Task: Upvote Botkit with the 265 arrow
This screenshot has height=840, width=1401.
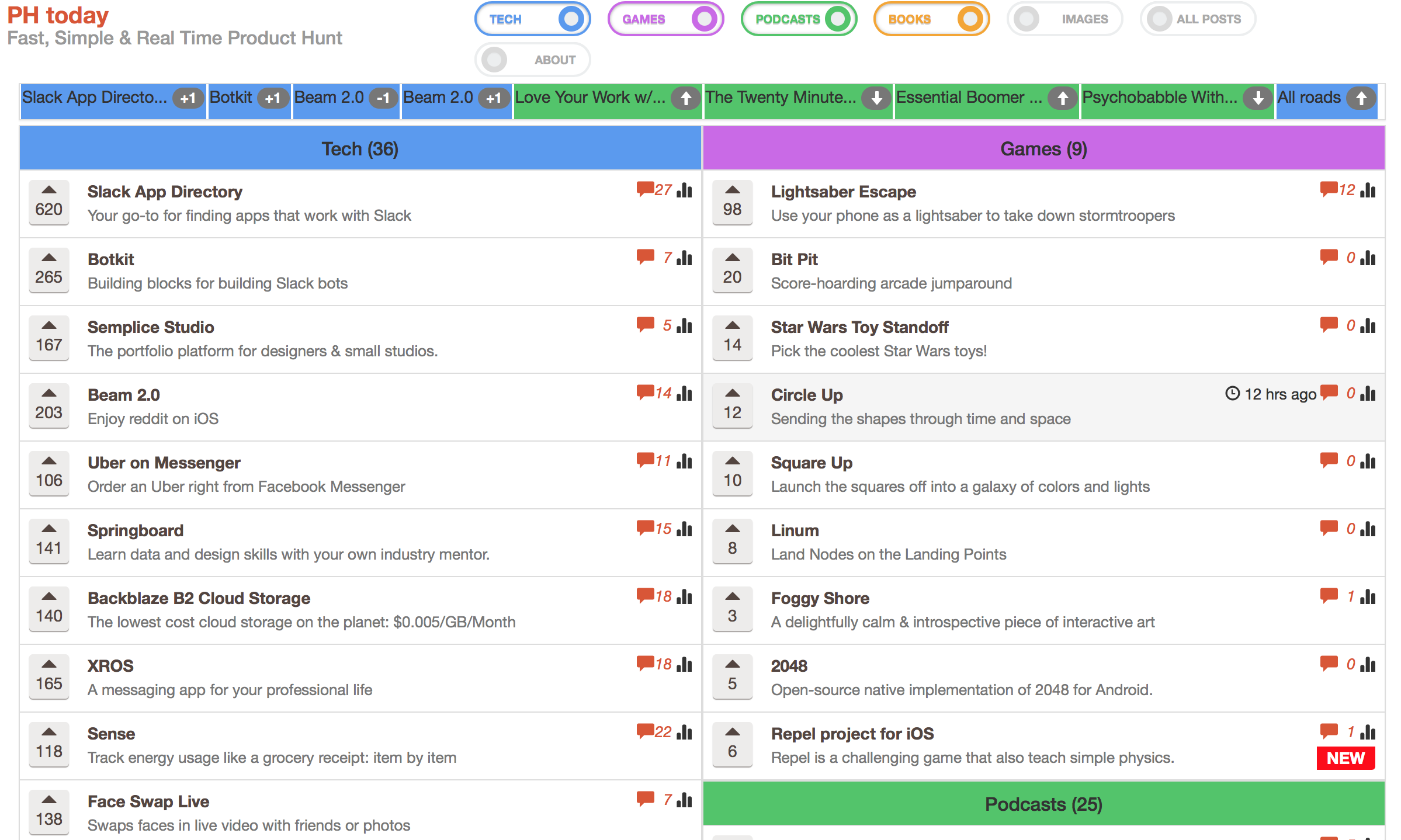Action: click(49, 270)
